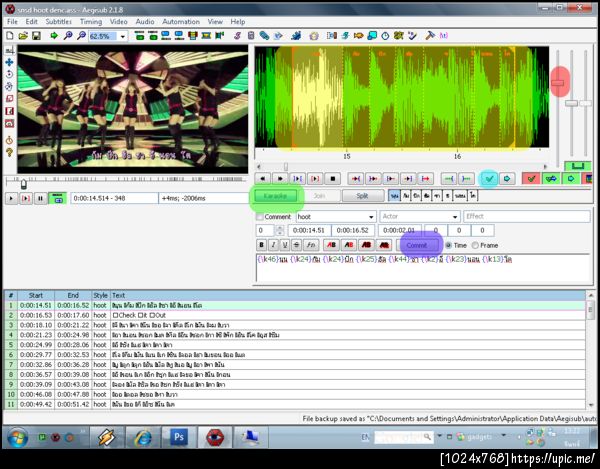
Task: Toggle realtime video update clock icon
Action: click(9, 140)
